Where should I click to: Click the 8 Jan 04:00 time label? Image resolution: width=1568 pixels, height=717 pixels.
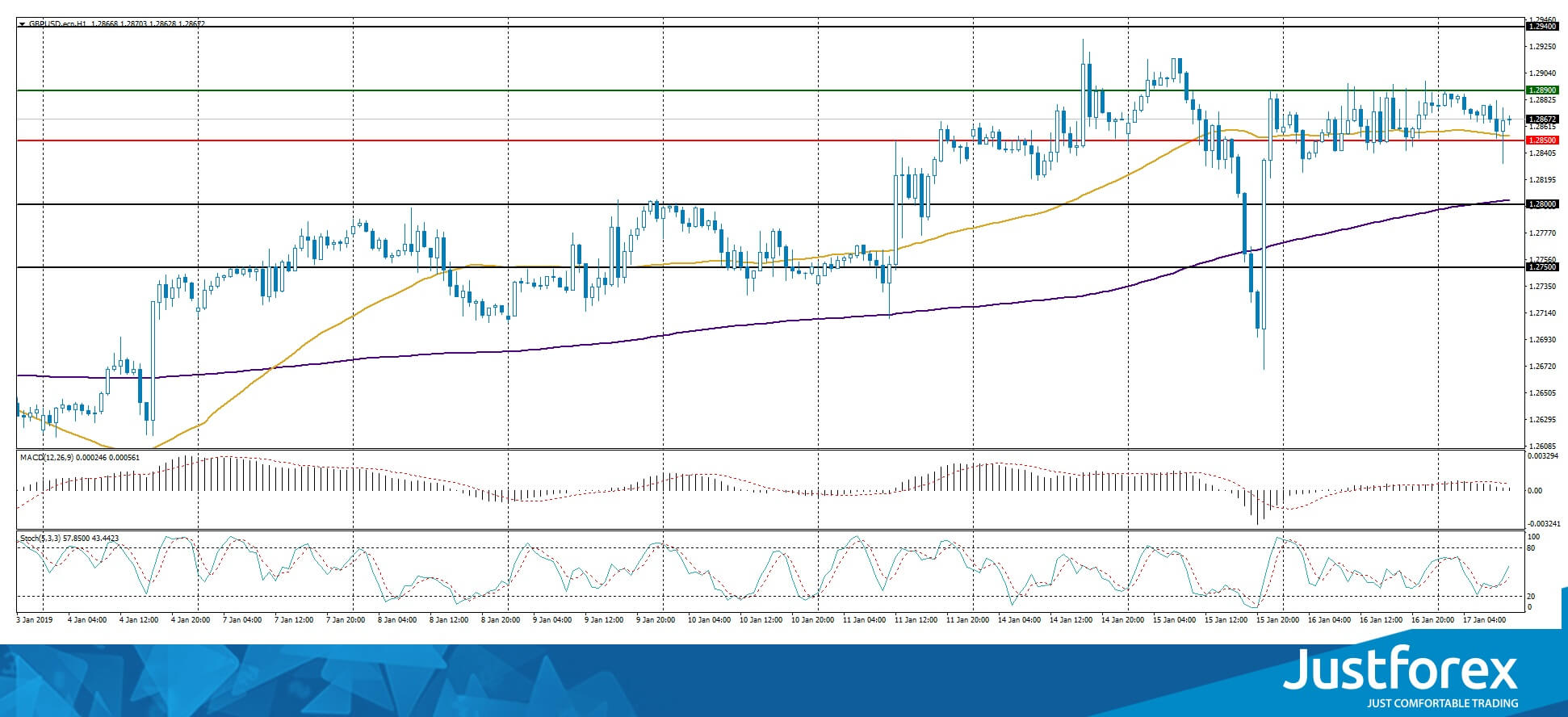pos(398,620)
